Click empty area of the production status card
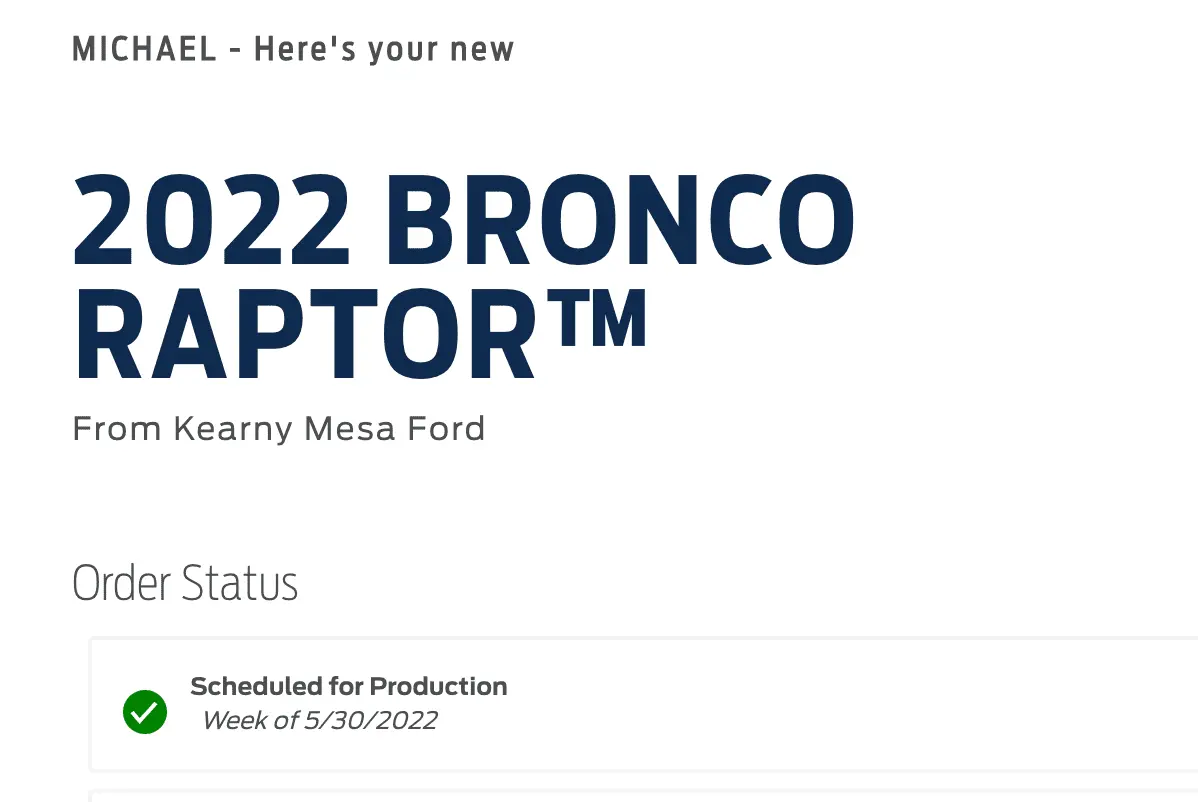 [800, 705]
